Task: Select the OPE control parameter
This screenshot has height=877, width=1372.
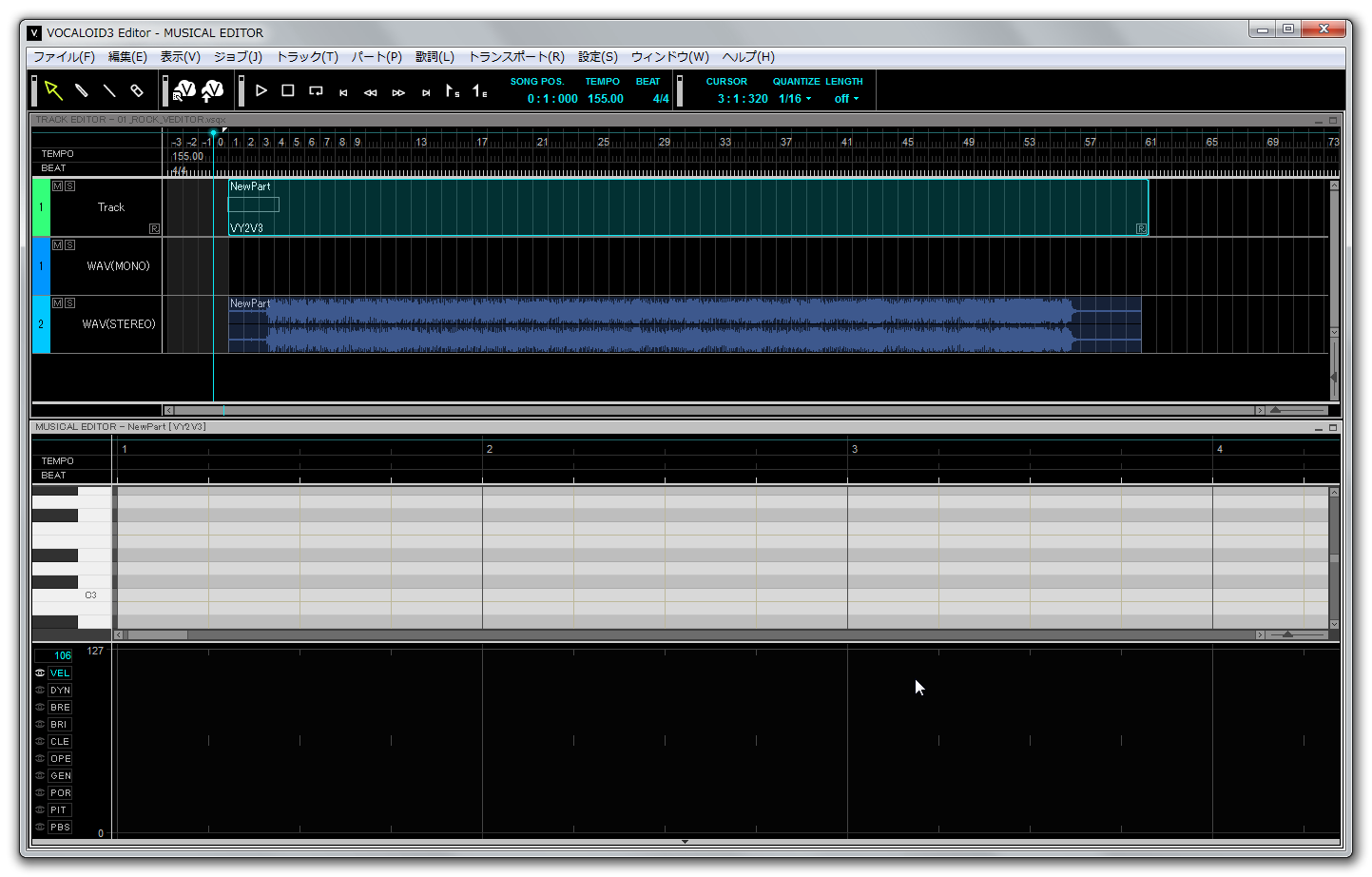Action: point(60,758)
